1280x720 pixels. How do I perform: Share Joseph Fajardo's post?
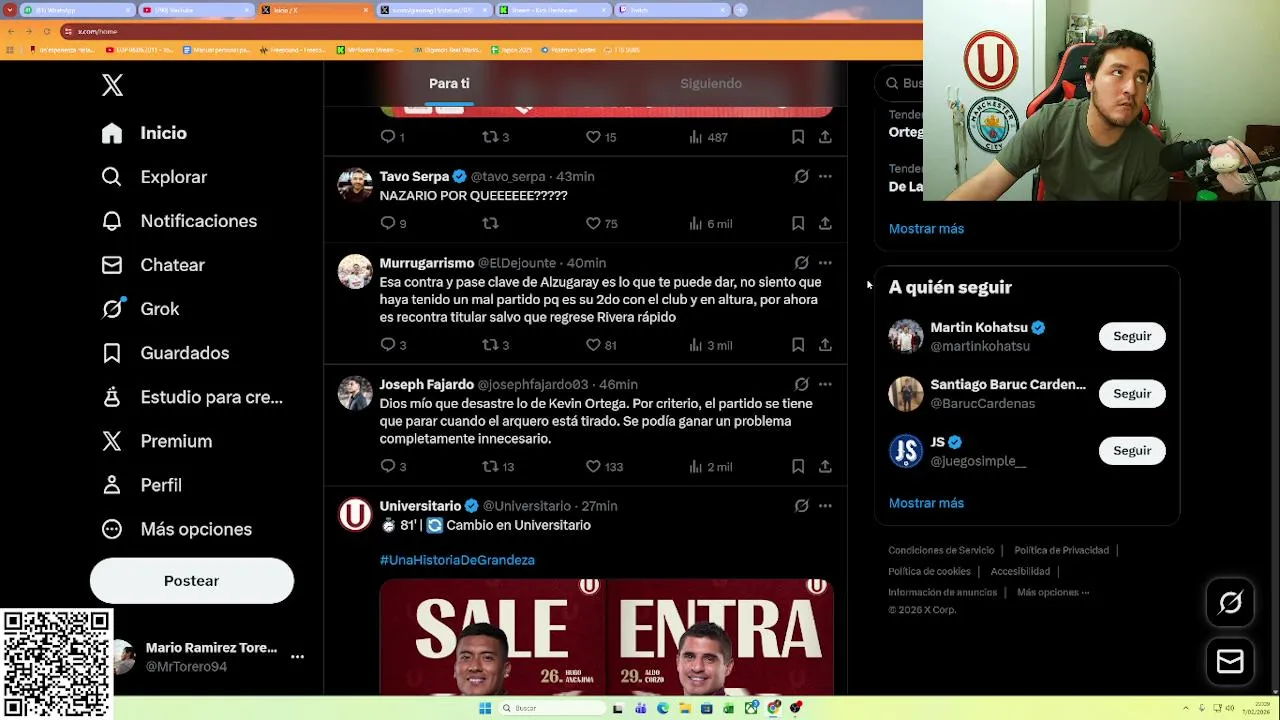(x=825, y=466)
